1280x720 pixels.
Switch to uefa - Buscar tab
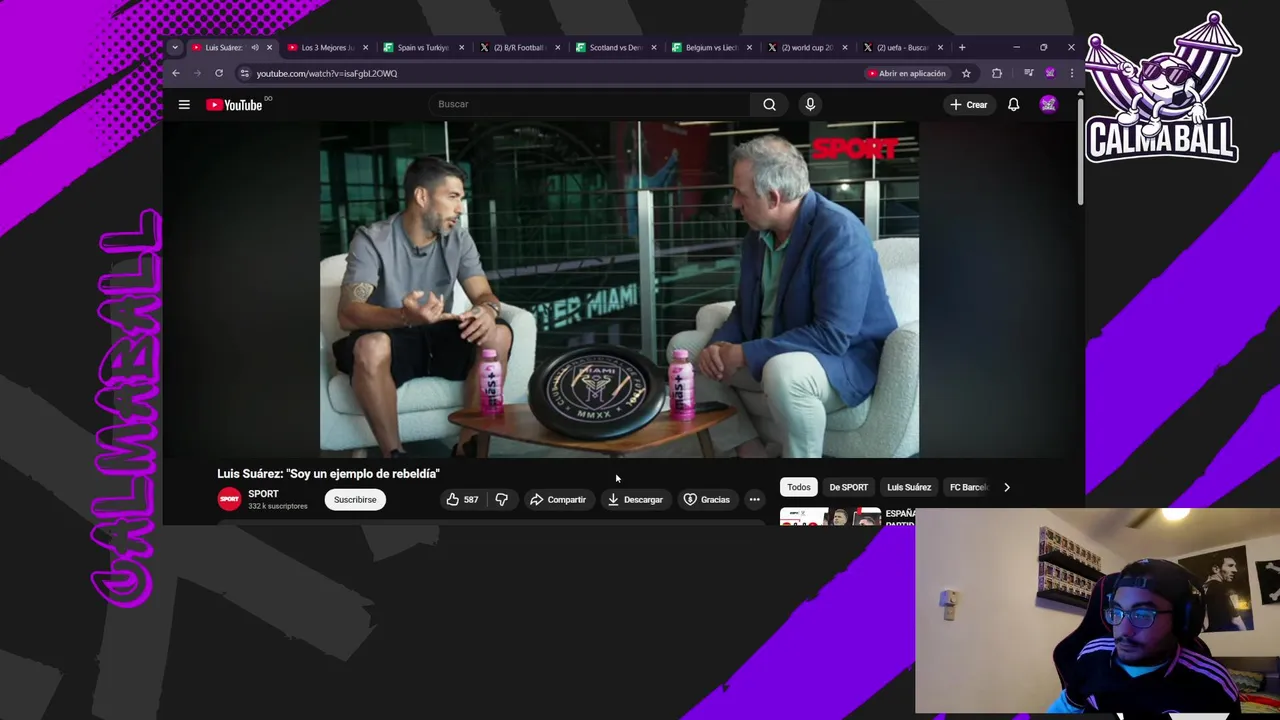click(903, 47)
